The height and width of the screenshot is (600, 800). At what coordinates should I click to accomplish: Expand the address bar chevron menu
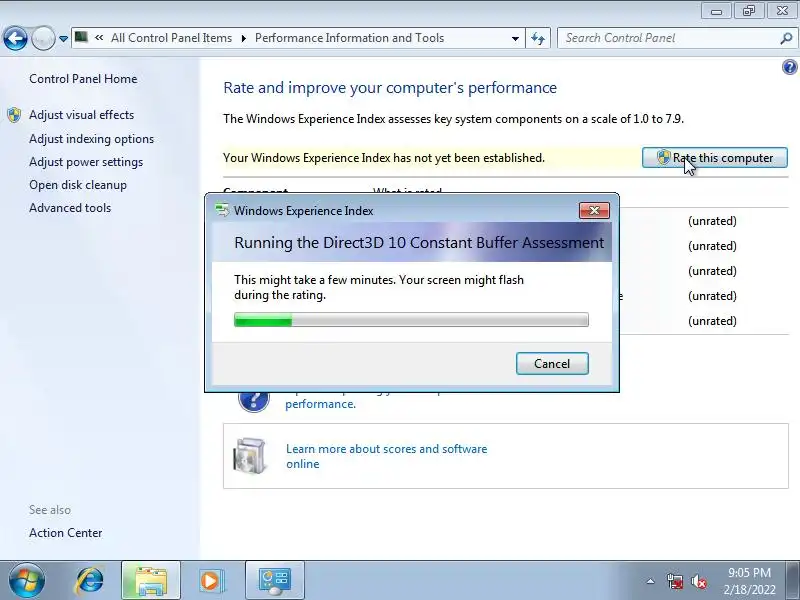99,38
